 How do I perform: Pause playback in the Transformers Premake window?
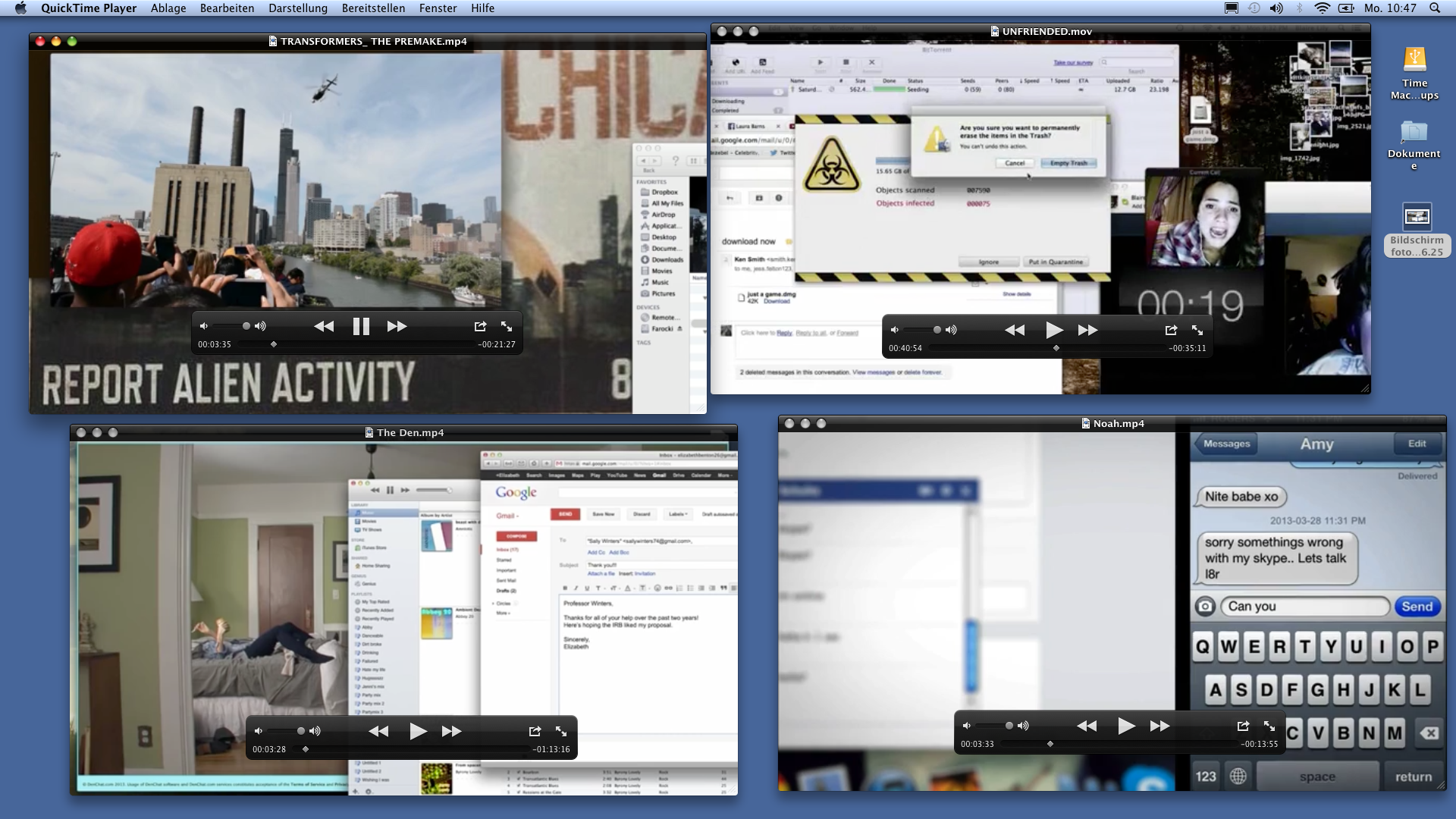tap(361, 326)
